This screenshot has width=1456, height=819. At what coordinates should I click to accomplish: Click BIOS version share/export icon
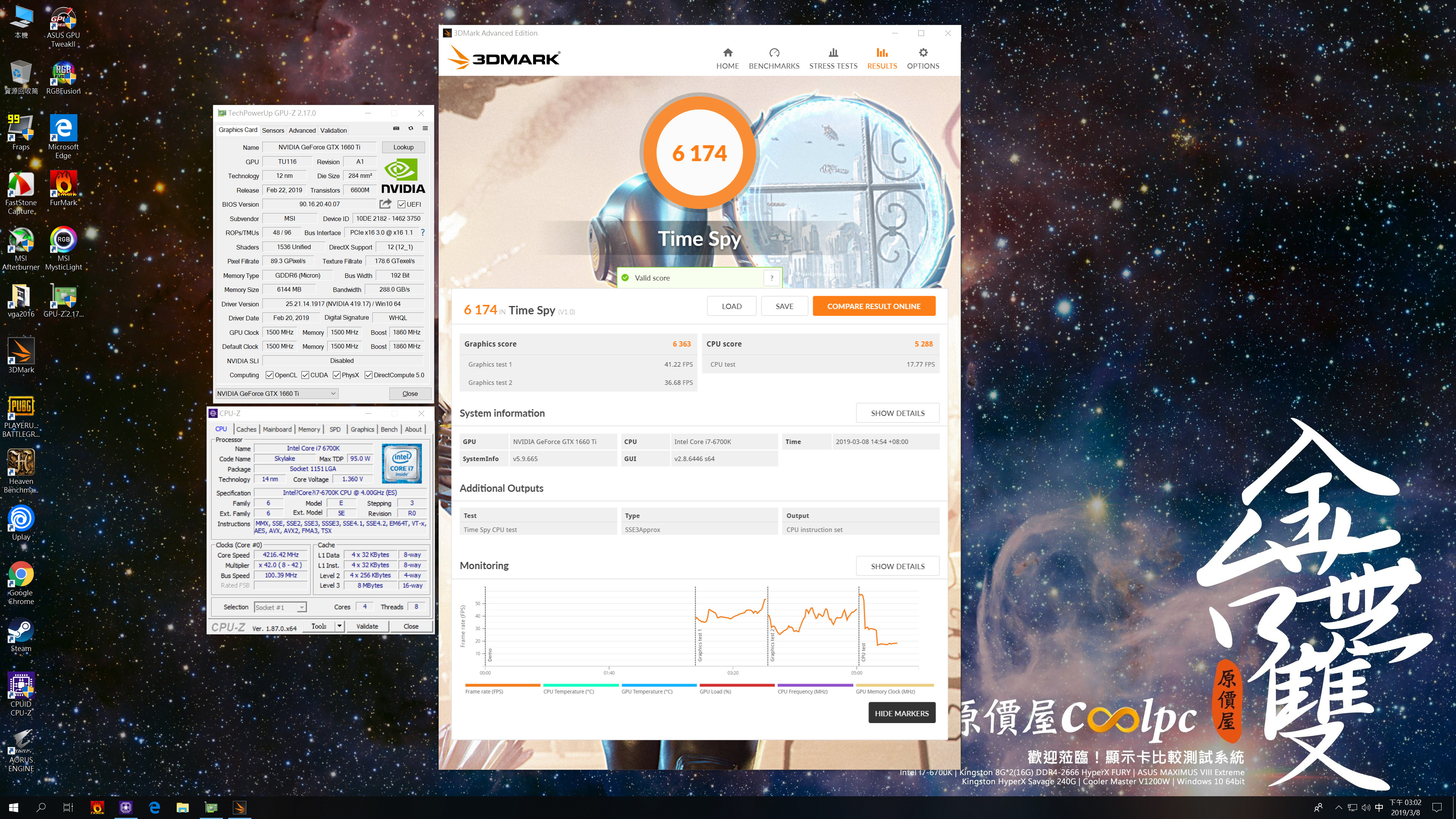point(386,204)
